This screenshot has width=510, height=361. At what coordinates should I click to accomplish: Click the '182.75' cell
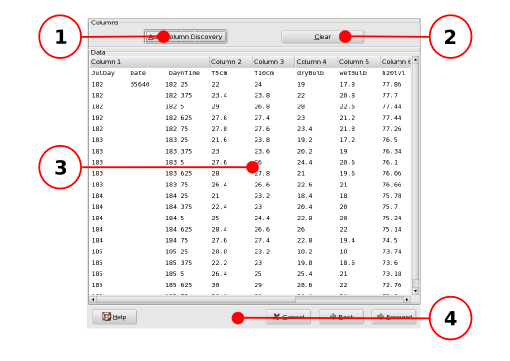[x=177, y=129]
